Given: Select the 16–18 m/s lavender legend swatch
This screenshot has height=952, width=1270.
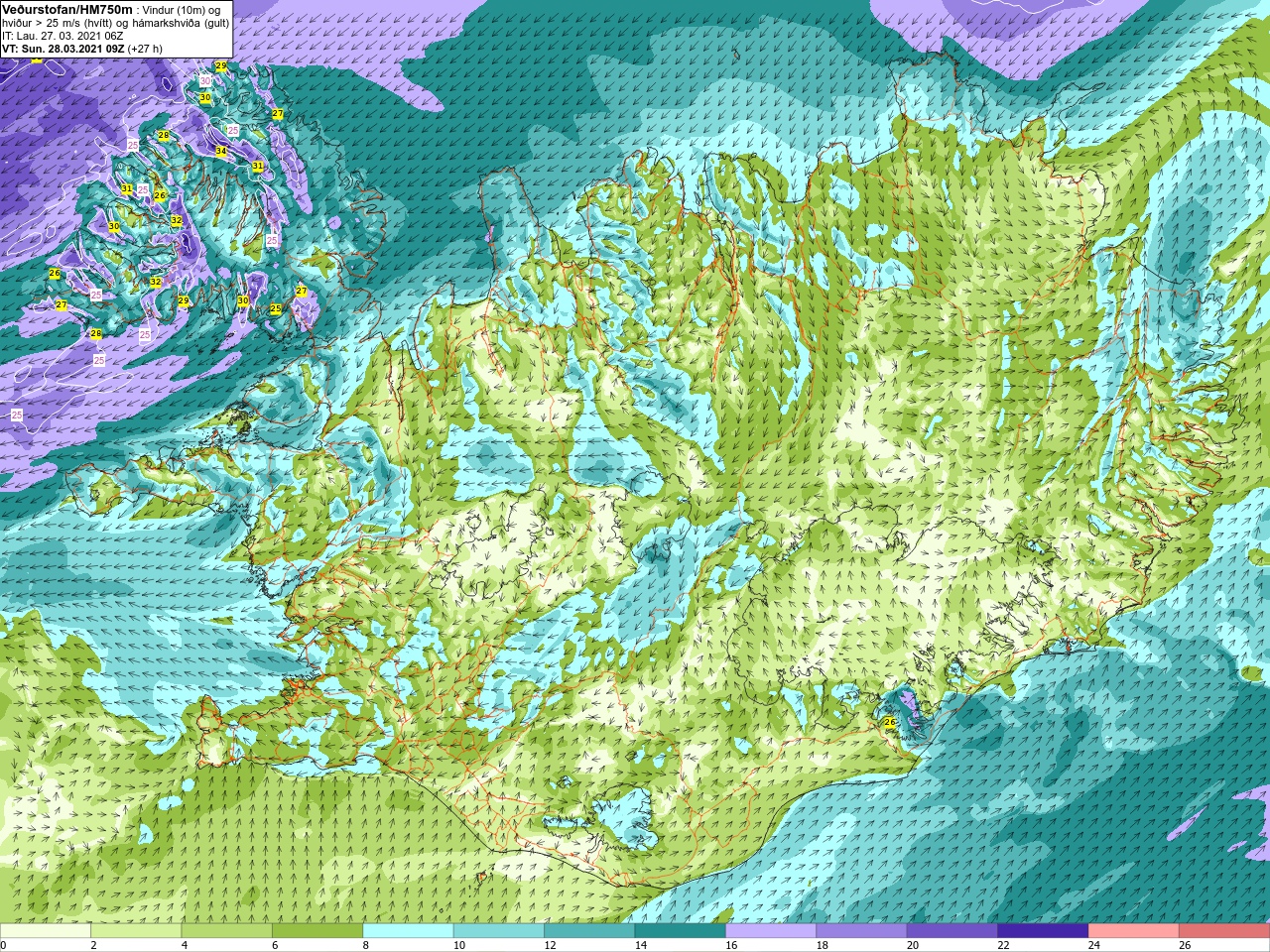Looking at the screenshot, I should pos(772,931).
